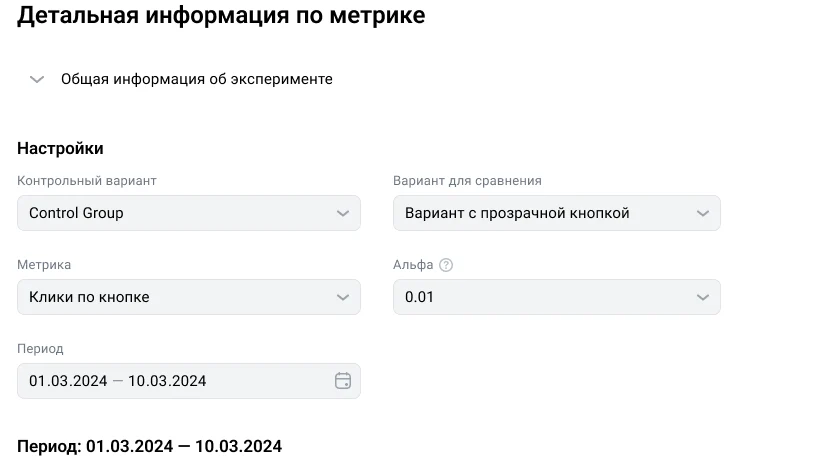Viewport: 822px width, 468px height.
Task: Open the calendar icon in Период field
Action: (343, 380)
